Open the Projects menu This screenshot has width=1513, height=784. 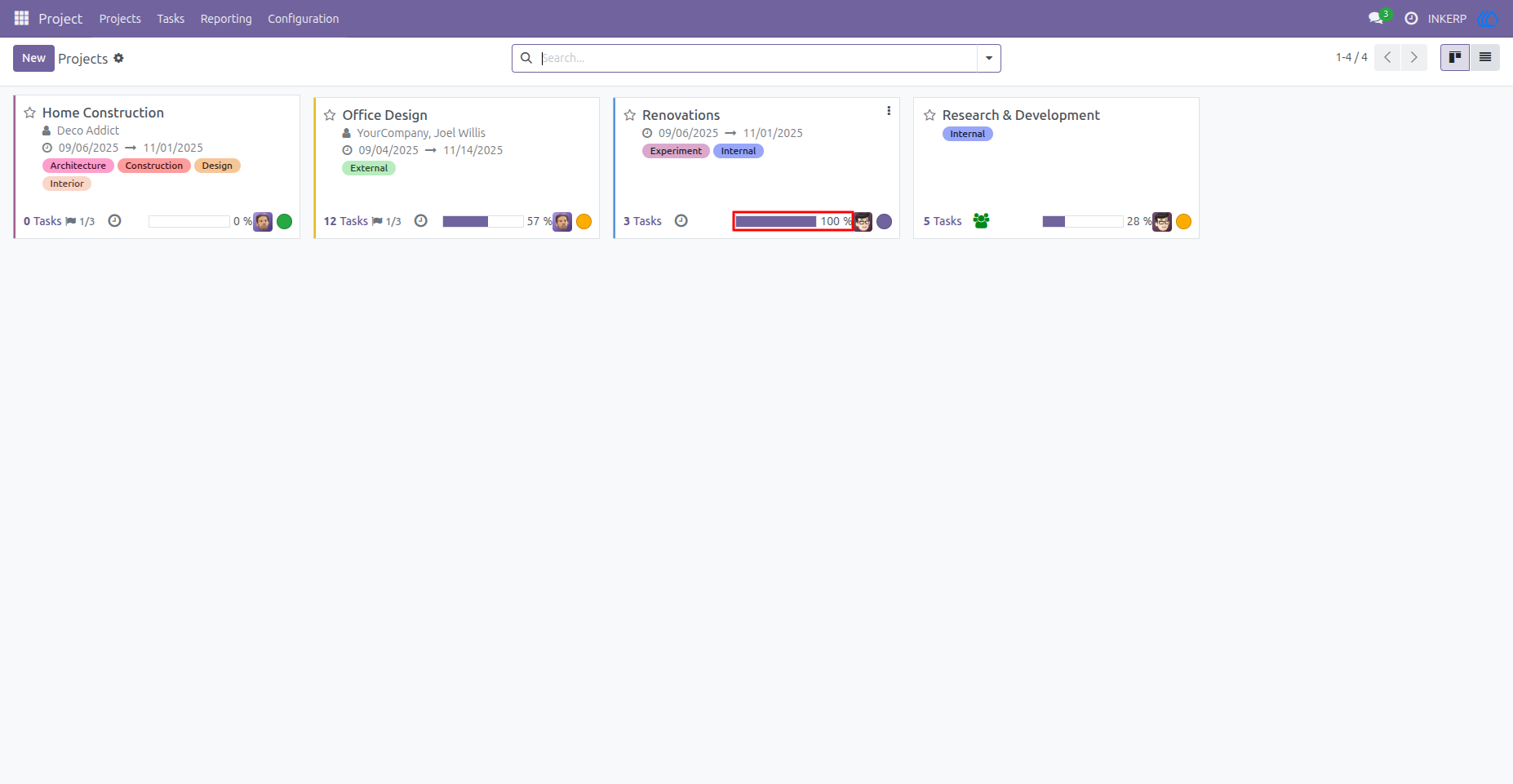[x=120, y=18]
